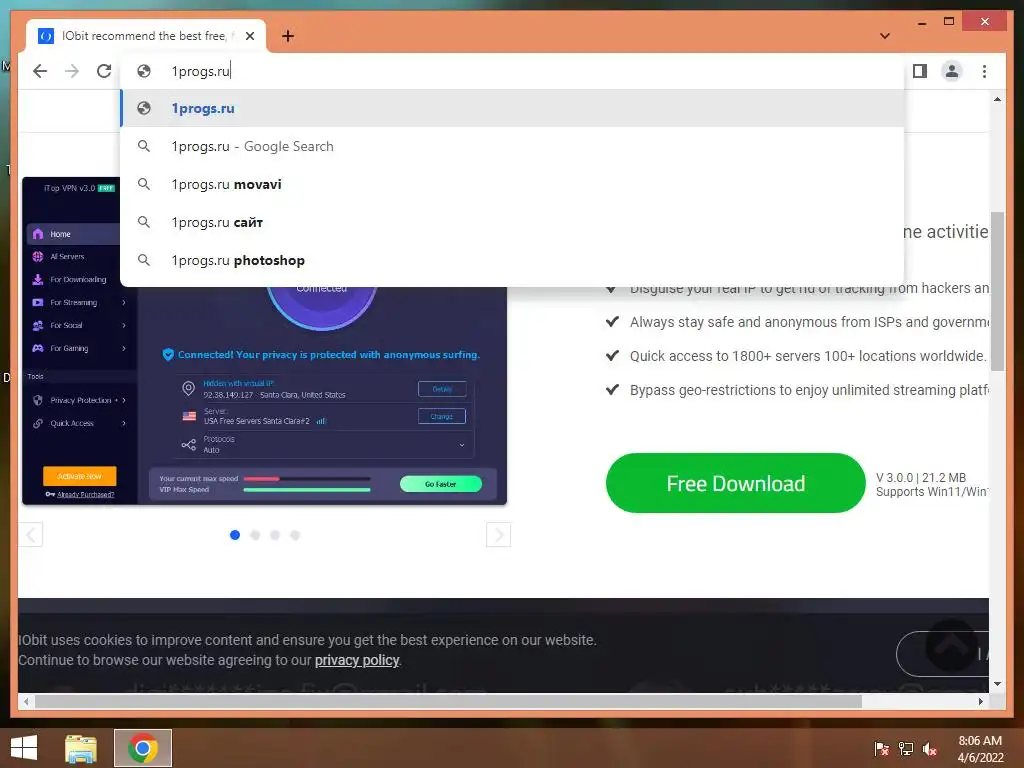Screen dimensions: 1024x768
Task: Open the Windows Start menu
Action: [24, 748]
